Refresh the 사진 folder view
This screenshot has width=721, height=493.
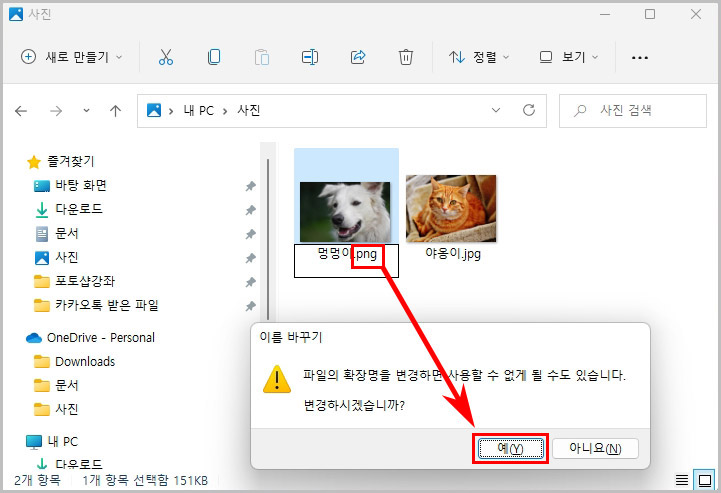pyautogui.click(x=529, y=110)
